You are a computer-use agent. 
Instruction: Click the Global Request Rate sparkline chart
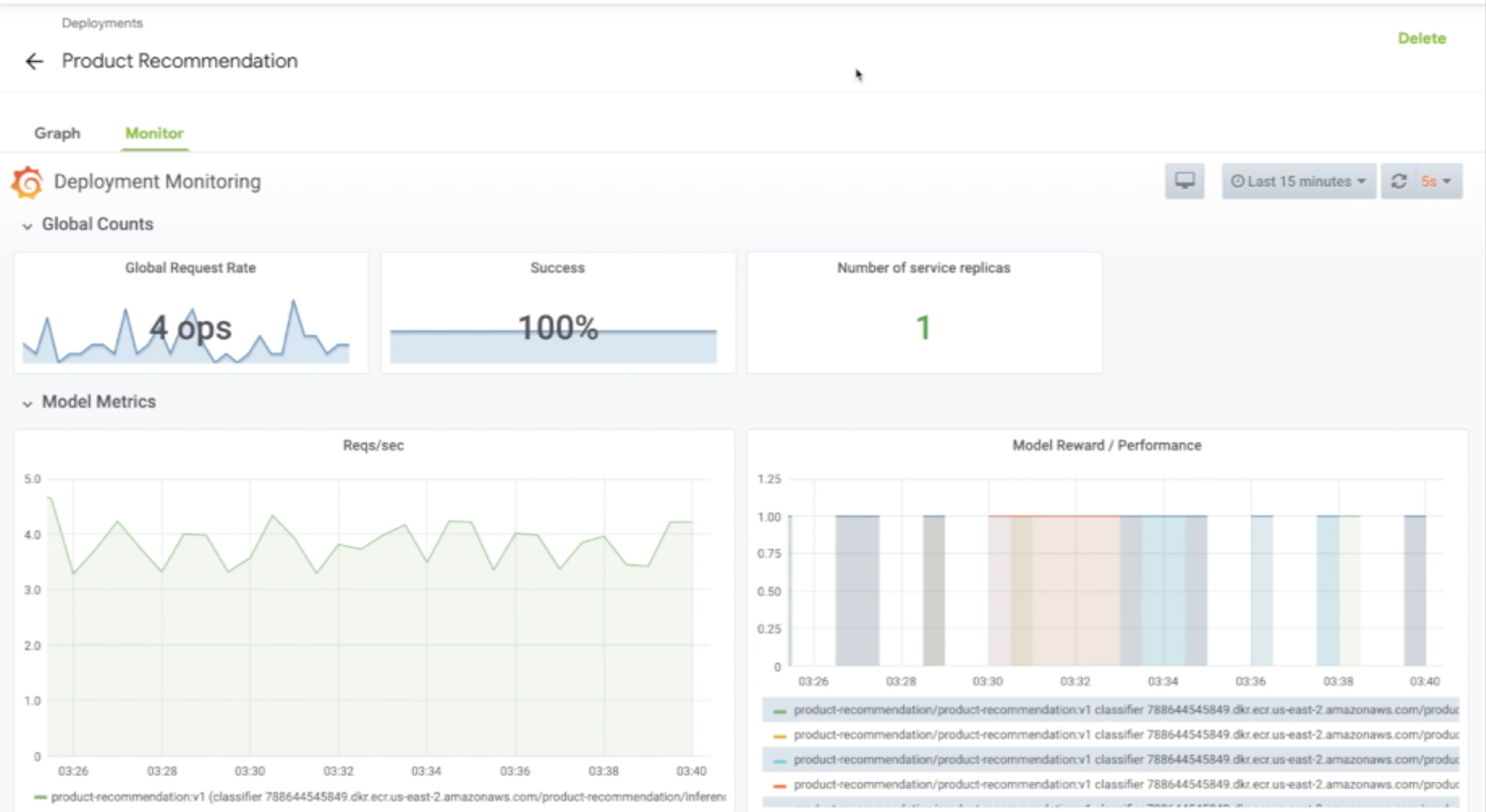pos(186,332)
